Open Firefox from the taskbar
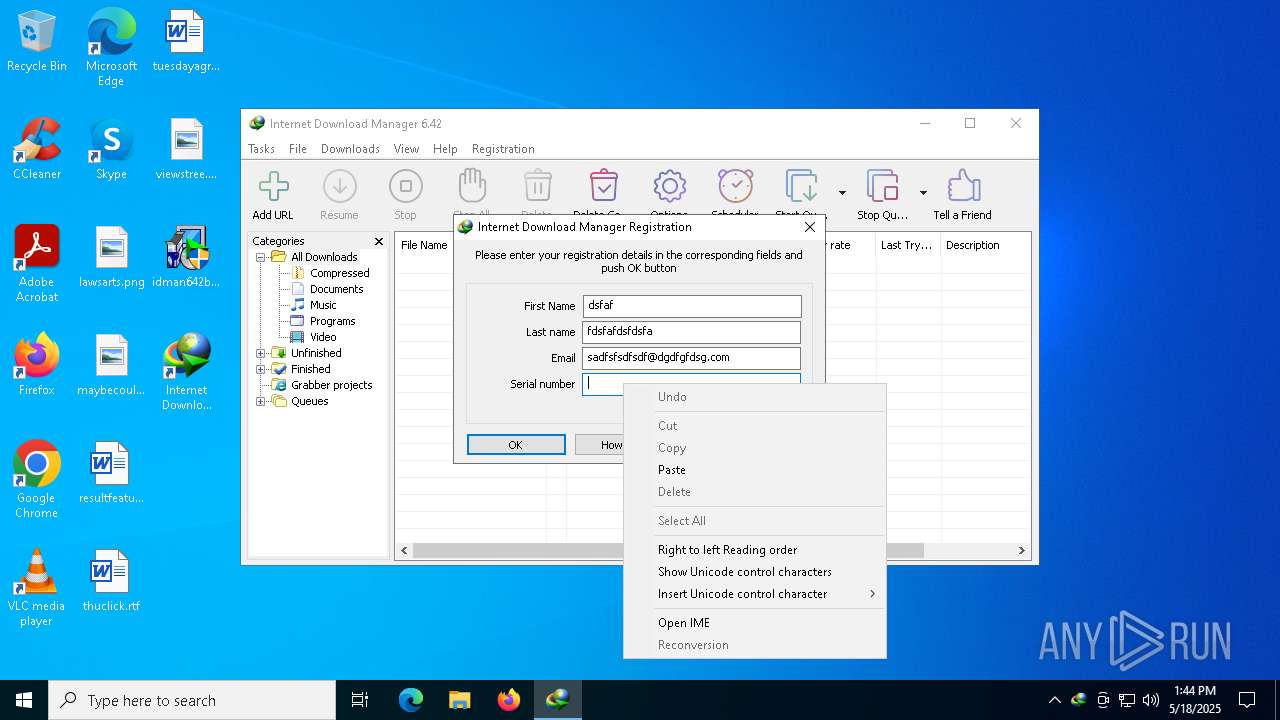Viewport: 1280px width, 720px height. [509, 700]
